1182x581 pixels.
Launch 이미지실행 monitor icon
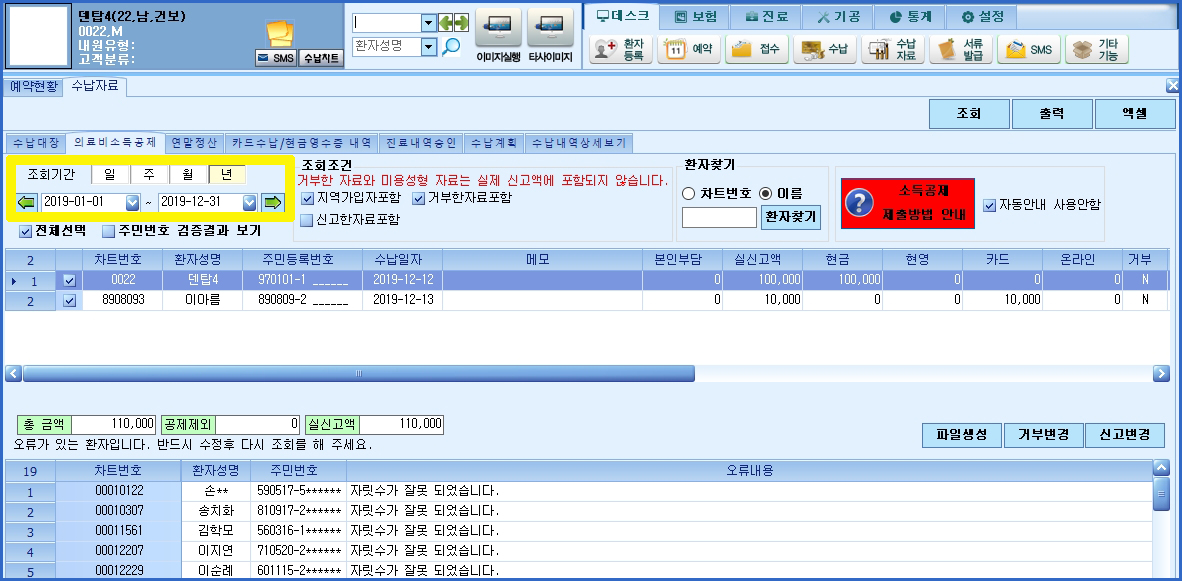click(498, 29)
